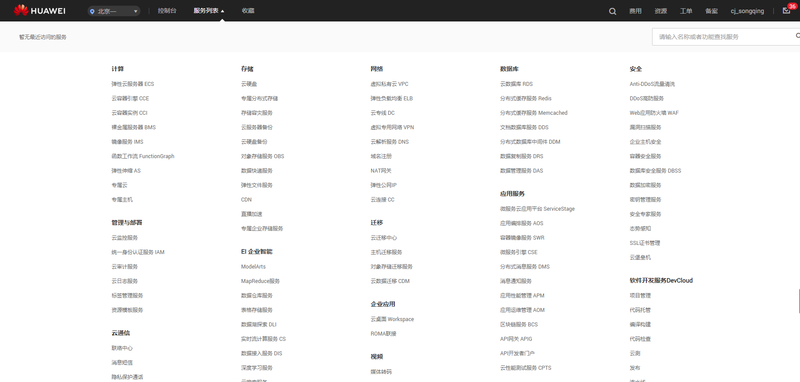Open 实时流计算服务 CS
Screen dimensions: 800x382
(263, 339)
